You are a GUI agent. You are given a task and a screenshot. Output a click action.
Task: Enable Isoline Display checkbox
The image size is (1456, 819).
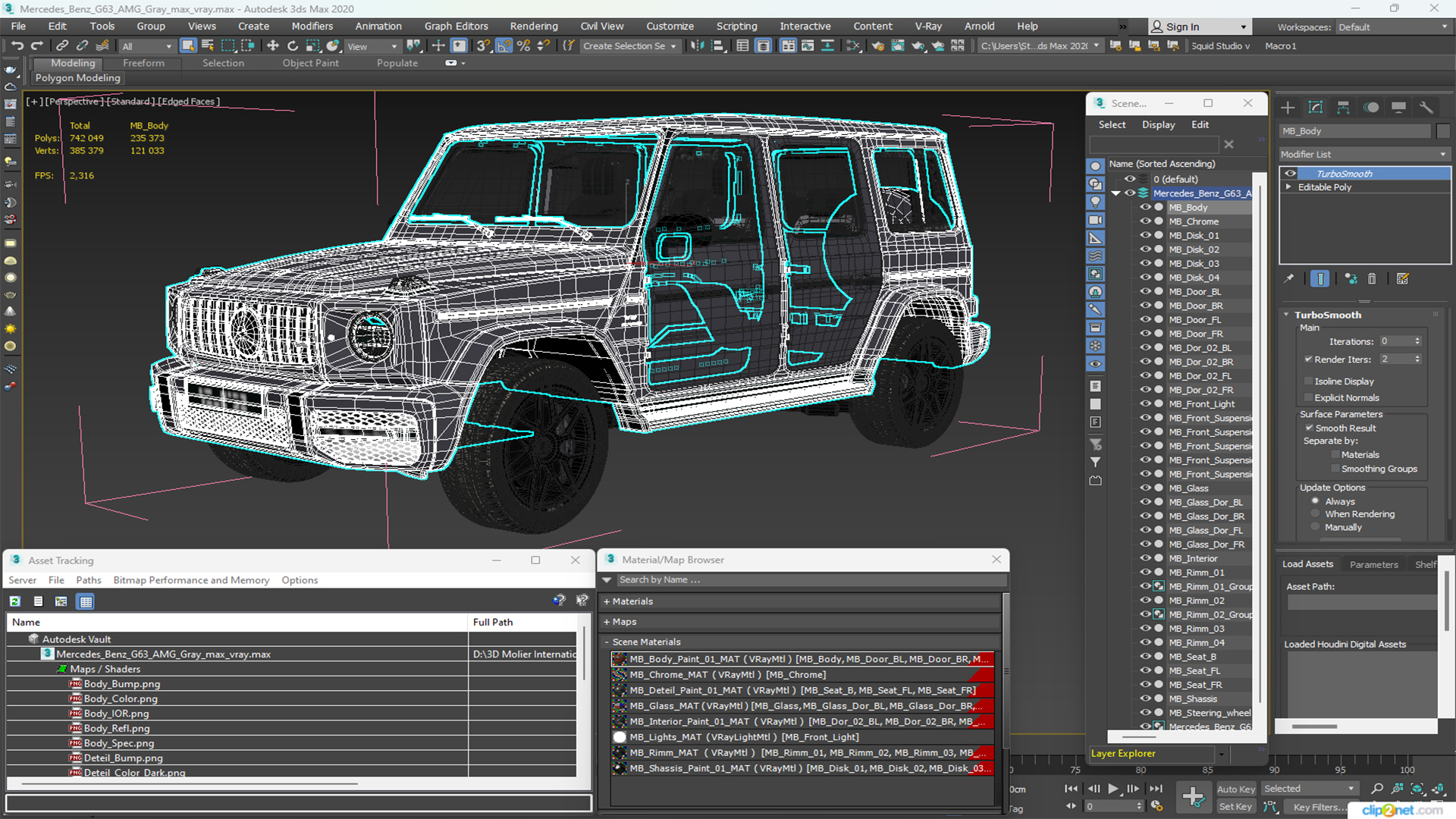(1308, 381)
